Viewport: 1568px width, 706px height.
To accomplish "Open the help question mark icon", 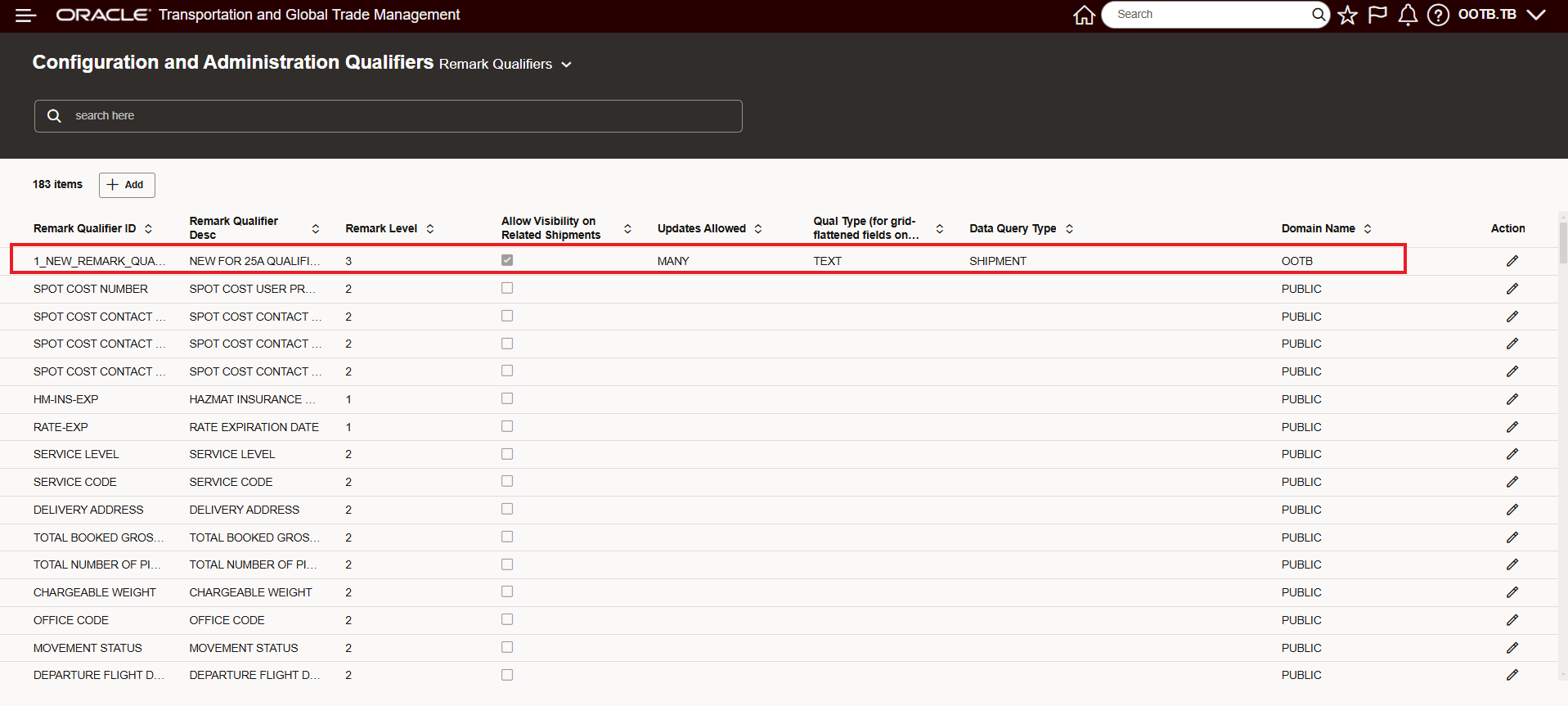I will coord(1438,15).
